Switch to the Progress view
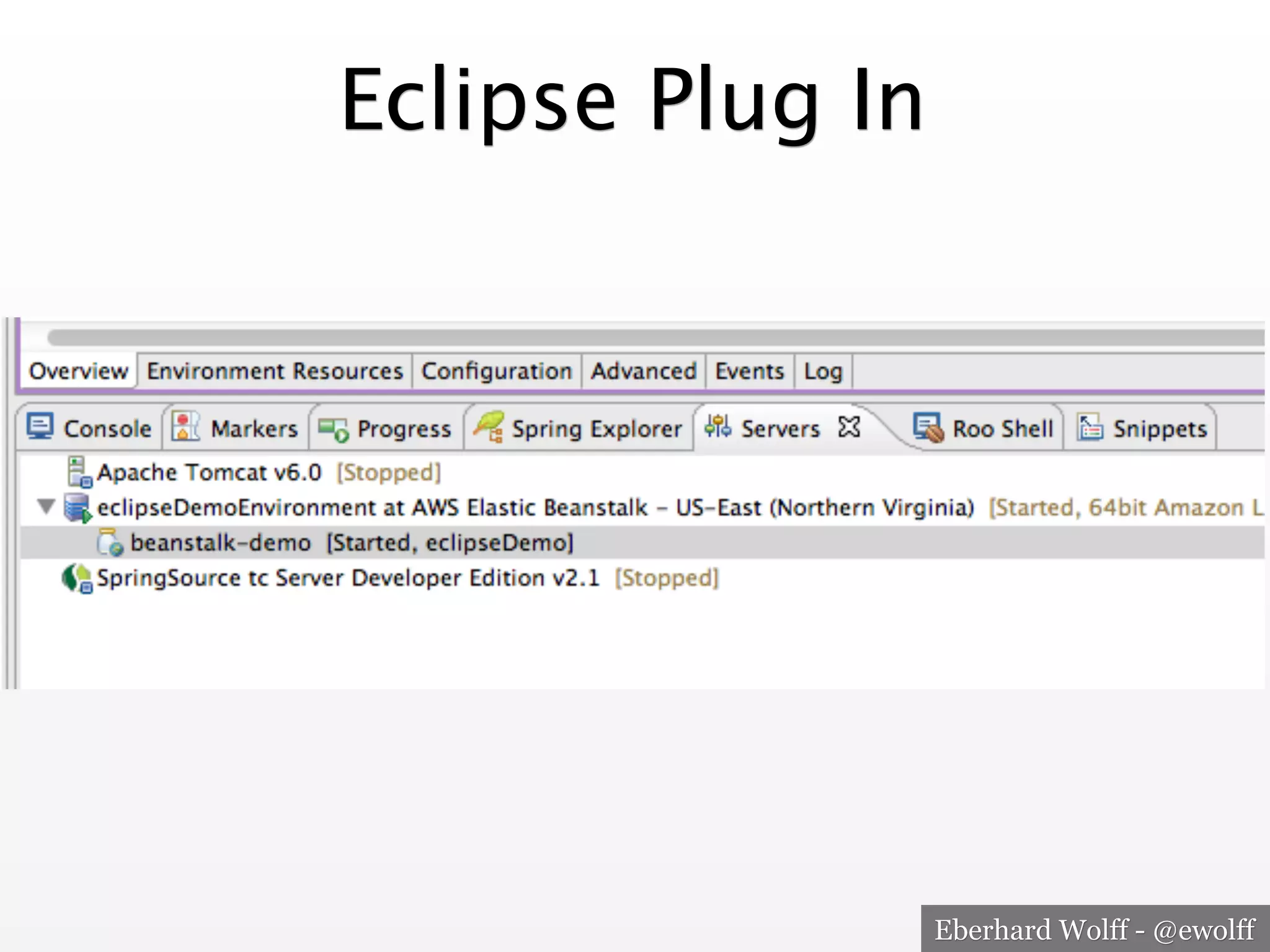The image size is (1270, 952). click(386, 428)
